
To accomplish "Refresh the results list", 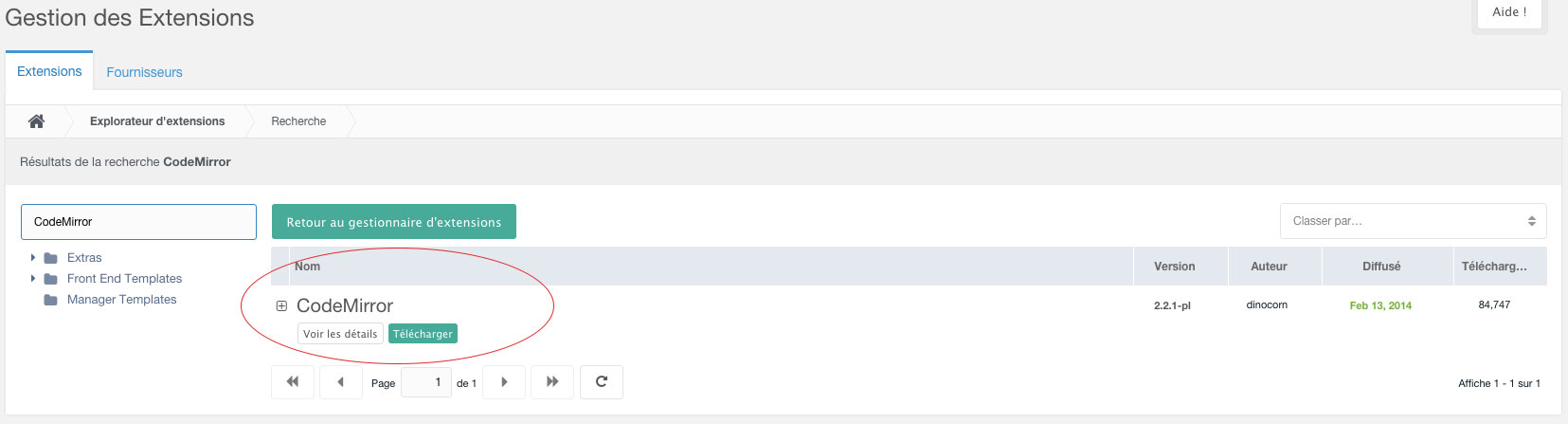I will pyautogui.click(x=602, y=381).
